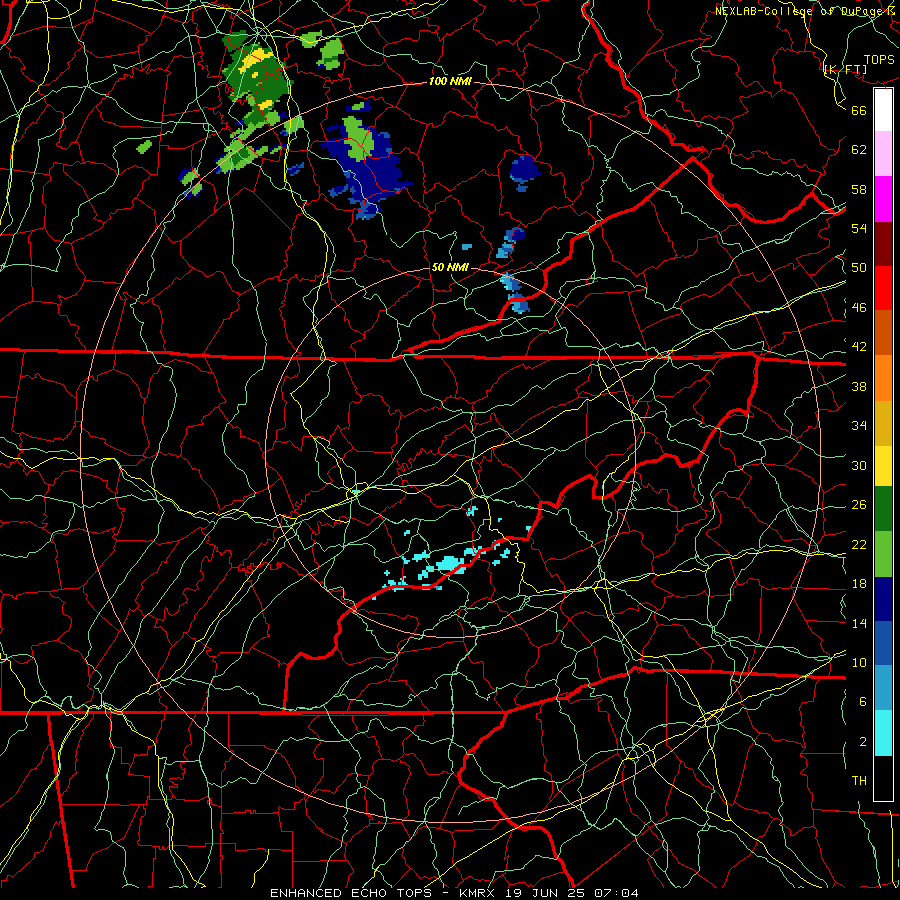Click the legend value 10
The height and width of the screenshot is (900, 900).
[x=859, y=662]
